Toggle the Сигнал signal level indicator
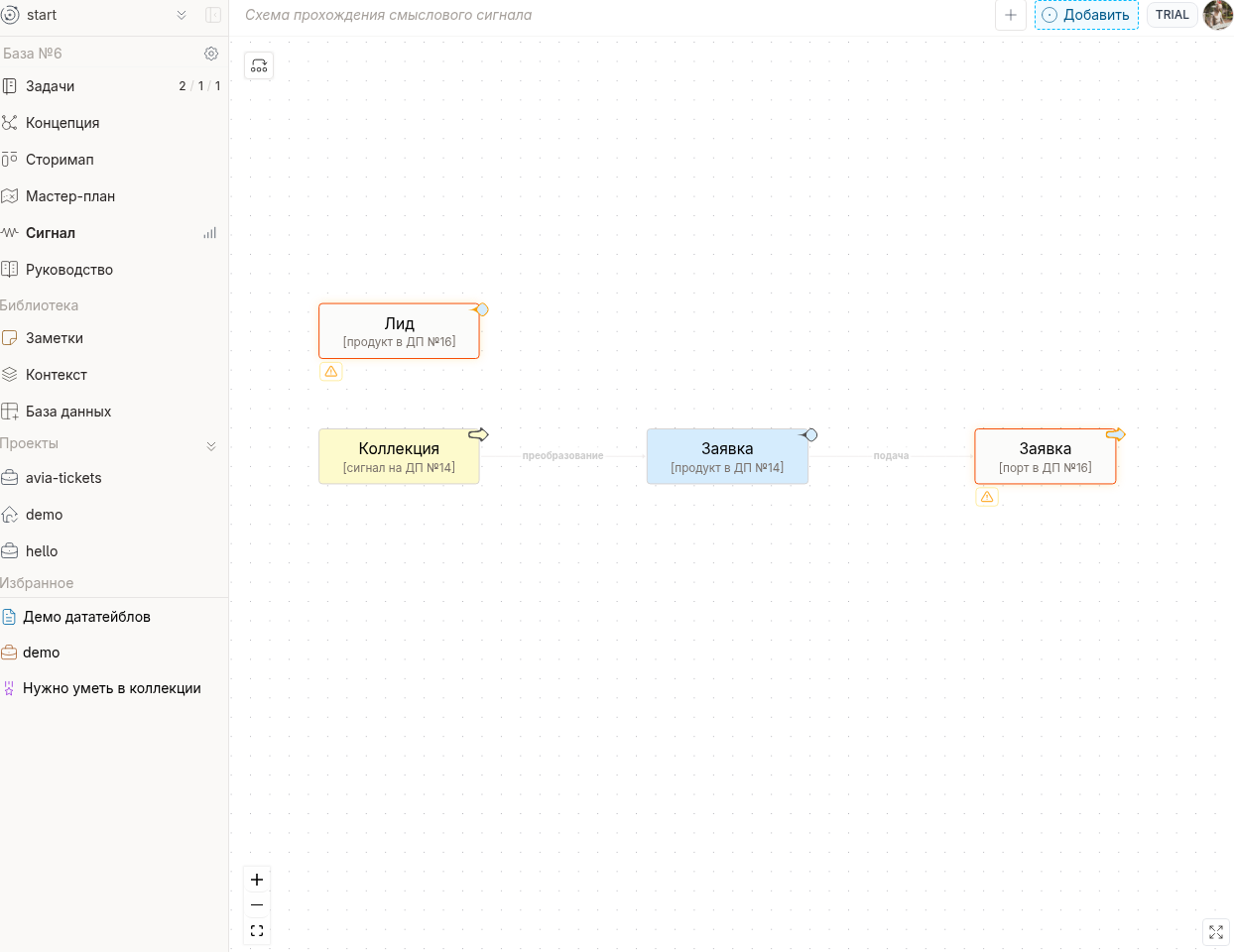1234x952 pixels. coord(209,233)
